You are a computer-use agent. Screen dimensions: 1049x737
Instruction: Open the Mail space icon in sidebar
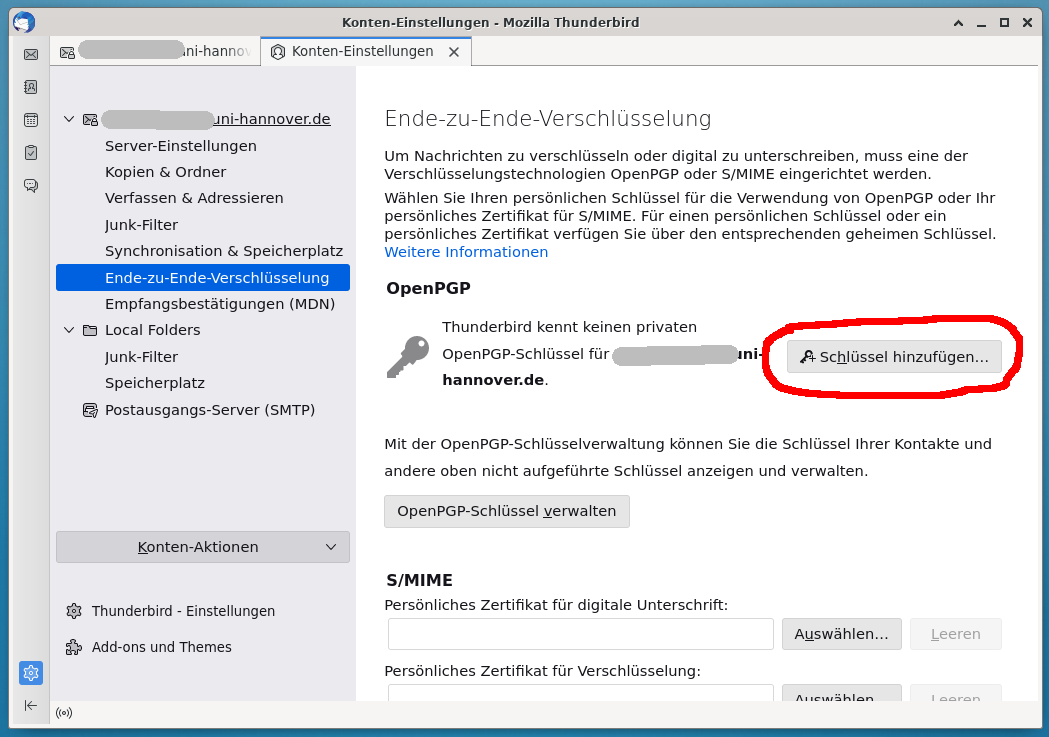click(31, 54)
